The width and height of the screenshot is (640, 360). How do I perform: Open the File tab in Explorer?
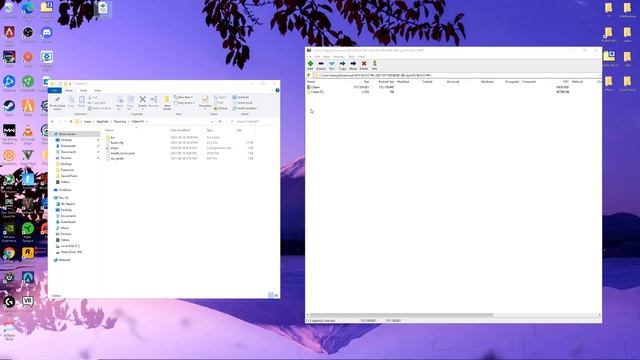pos(55,90)
